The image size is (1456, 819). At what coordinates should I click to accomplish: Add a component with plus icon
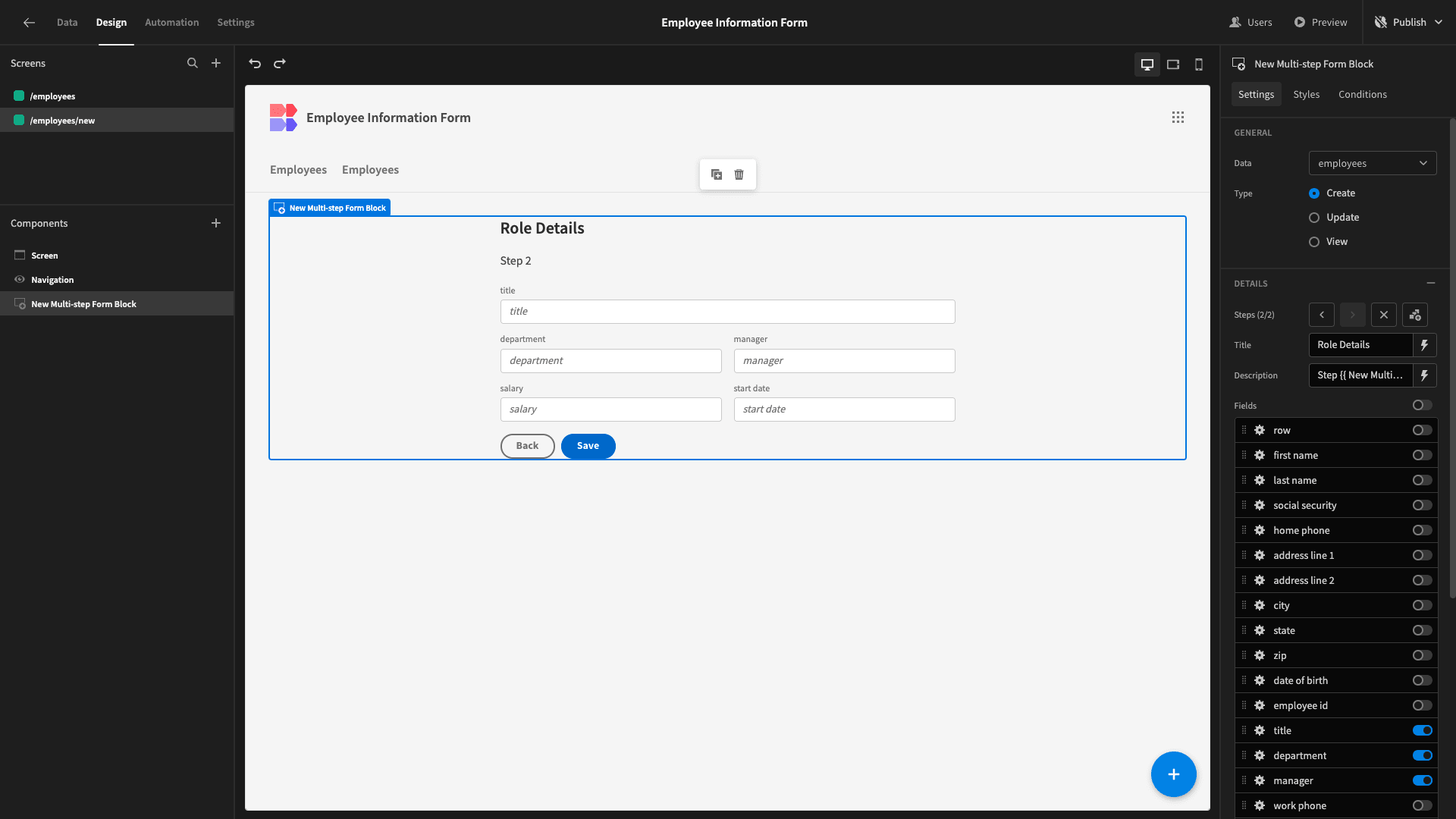click(216, 223)
